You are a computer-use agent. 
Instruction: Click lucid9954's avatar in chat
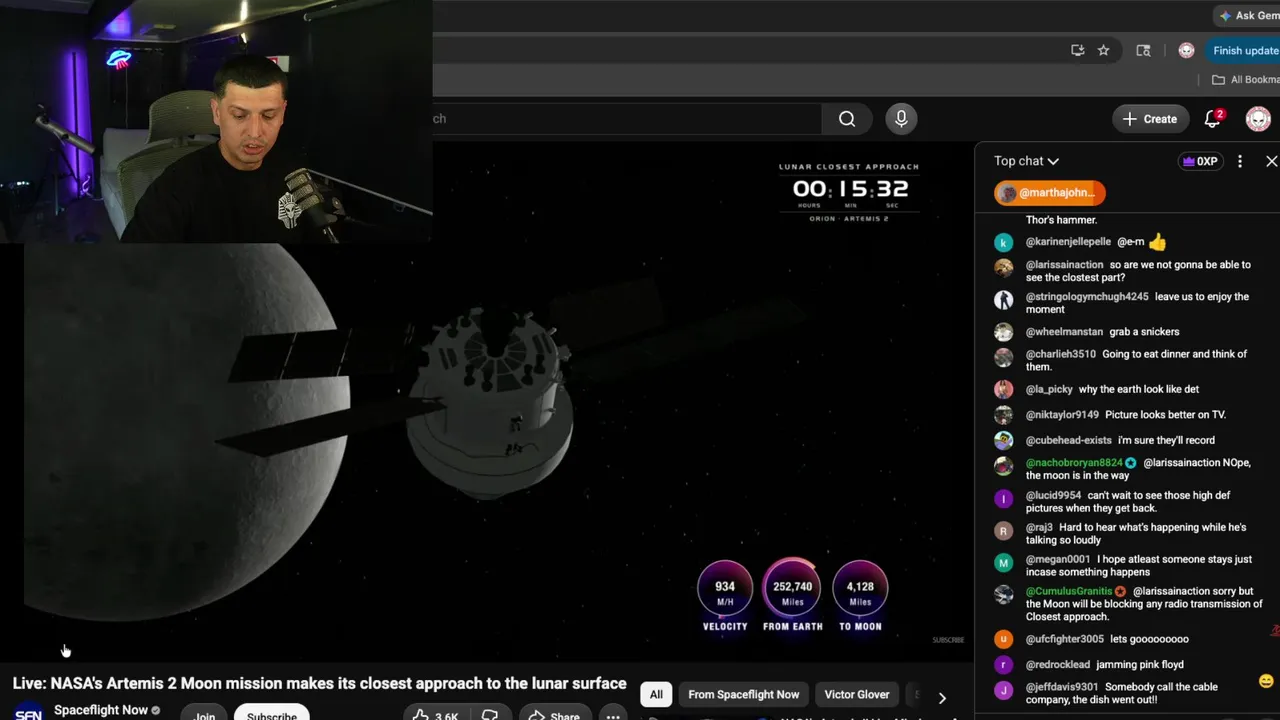(1004, 498)
